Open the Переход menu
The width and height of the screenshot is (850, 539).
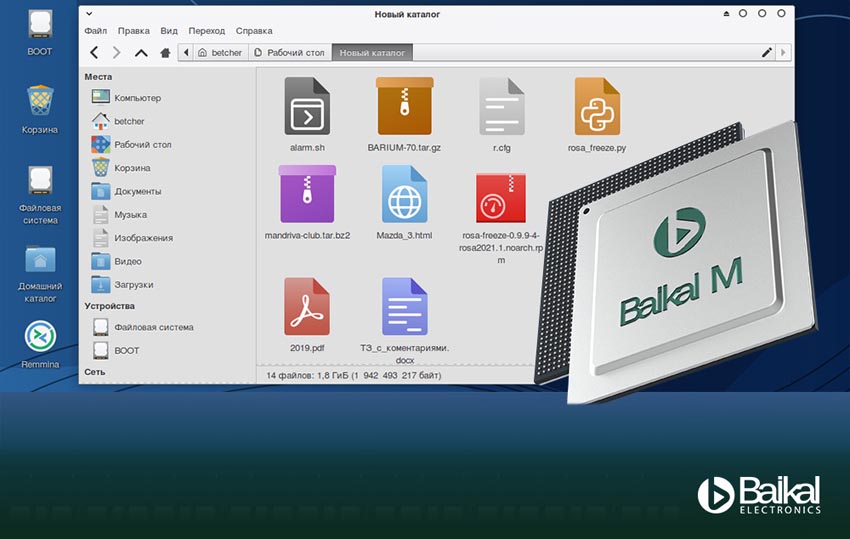[x=207, y=31]
